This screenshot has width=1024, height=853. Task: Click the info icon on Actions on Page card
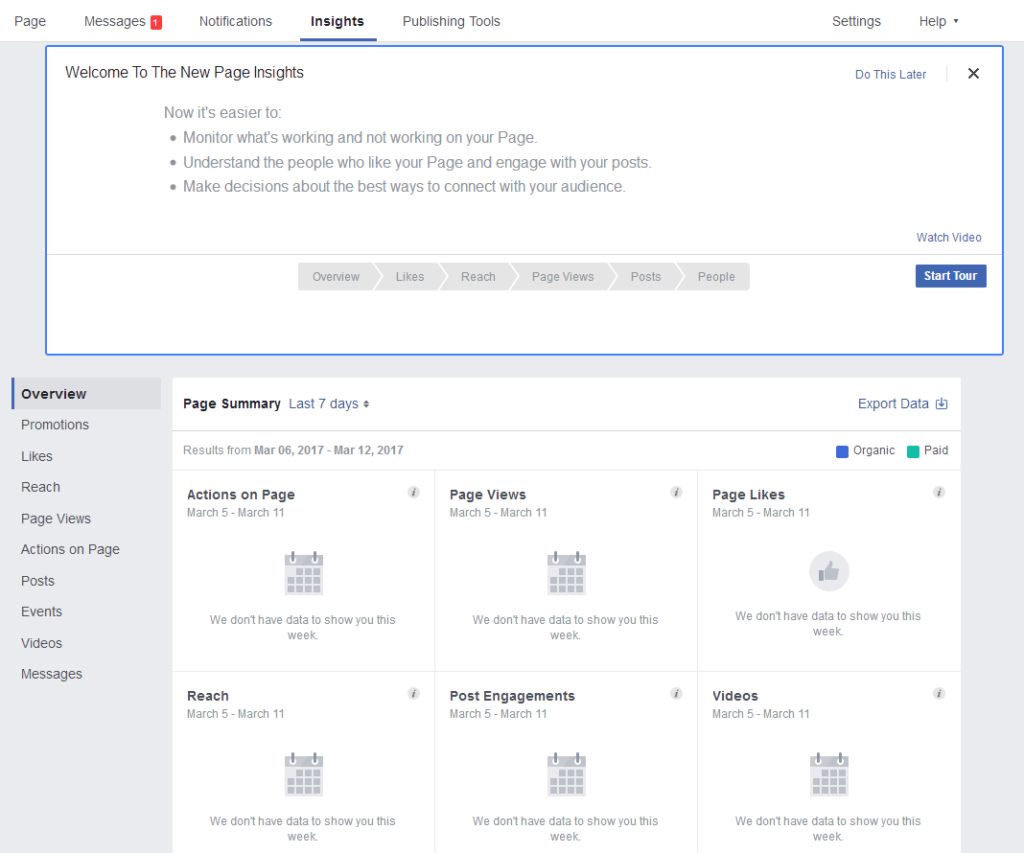pyautogui.click(x=414, y=492)
